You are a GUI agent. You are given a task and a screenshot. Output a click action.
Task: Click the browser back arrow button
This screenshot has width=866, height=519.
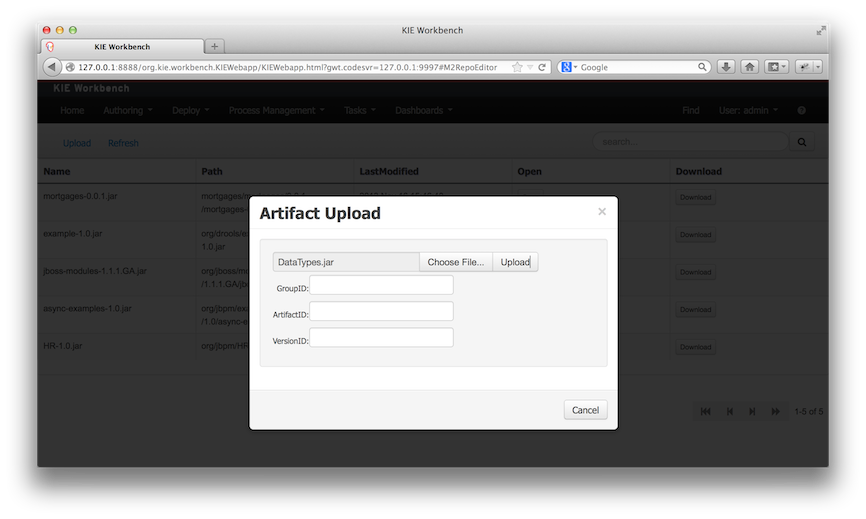[x=52, y=67]
